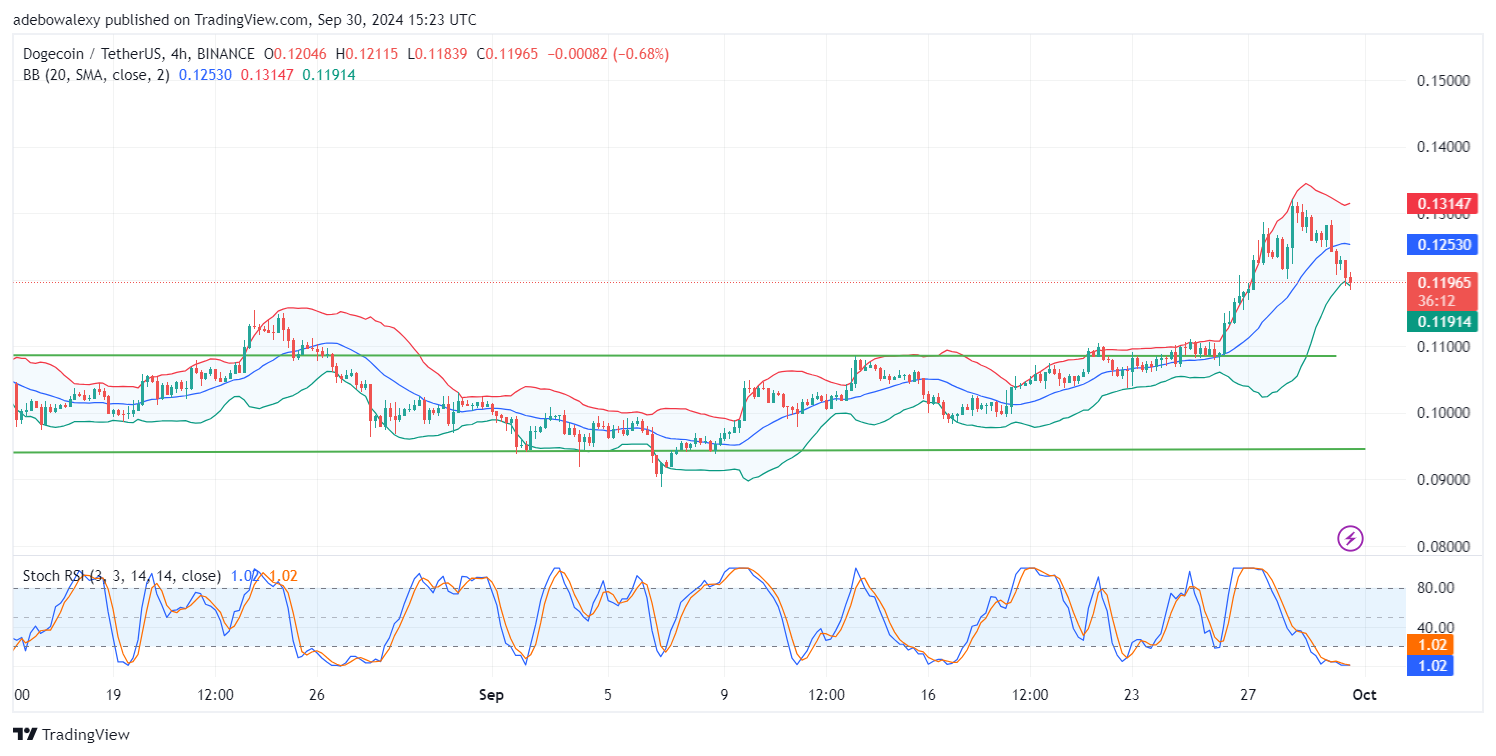Click the 0.13147 value in BB legend
This screenshot has height=756, width=1496.
265,74
